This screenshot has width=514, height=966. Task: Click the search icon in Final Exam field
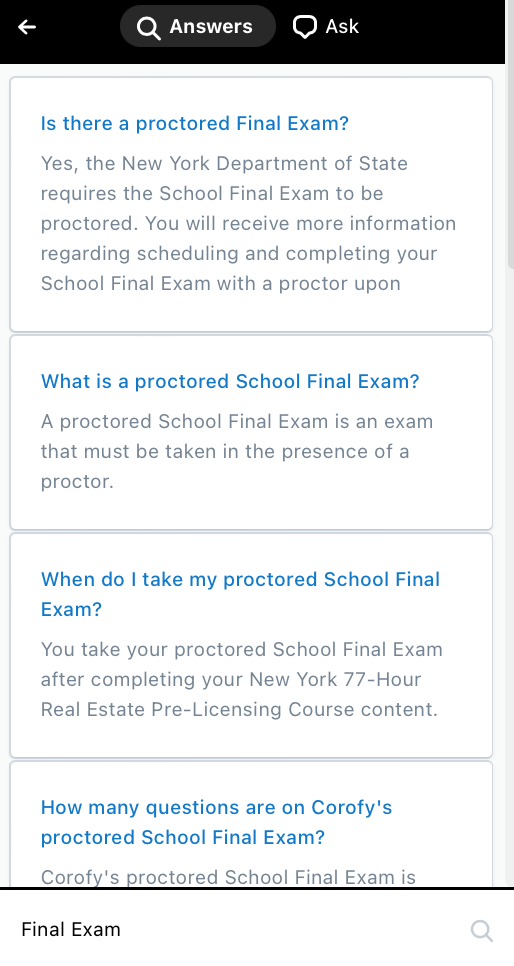482,930
